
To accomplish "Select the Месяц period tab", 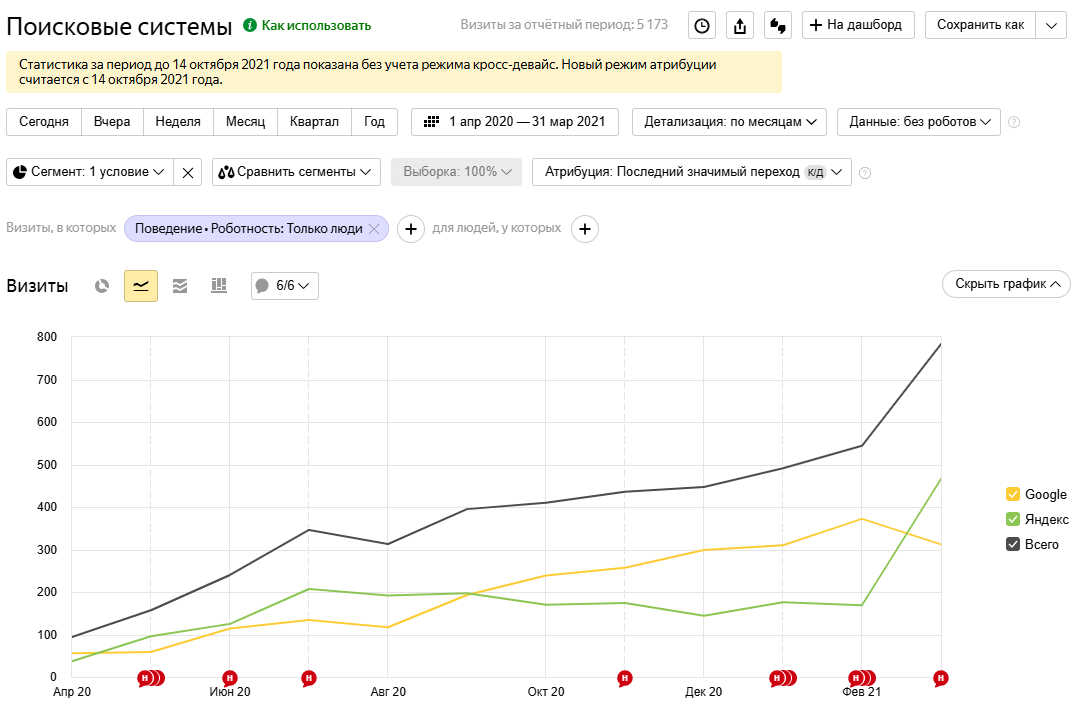I will (245, 122).
